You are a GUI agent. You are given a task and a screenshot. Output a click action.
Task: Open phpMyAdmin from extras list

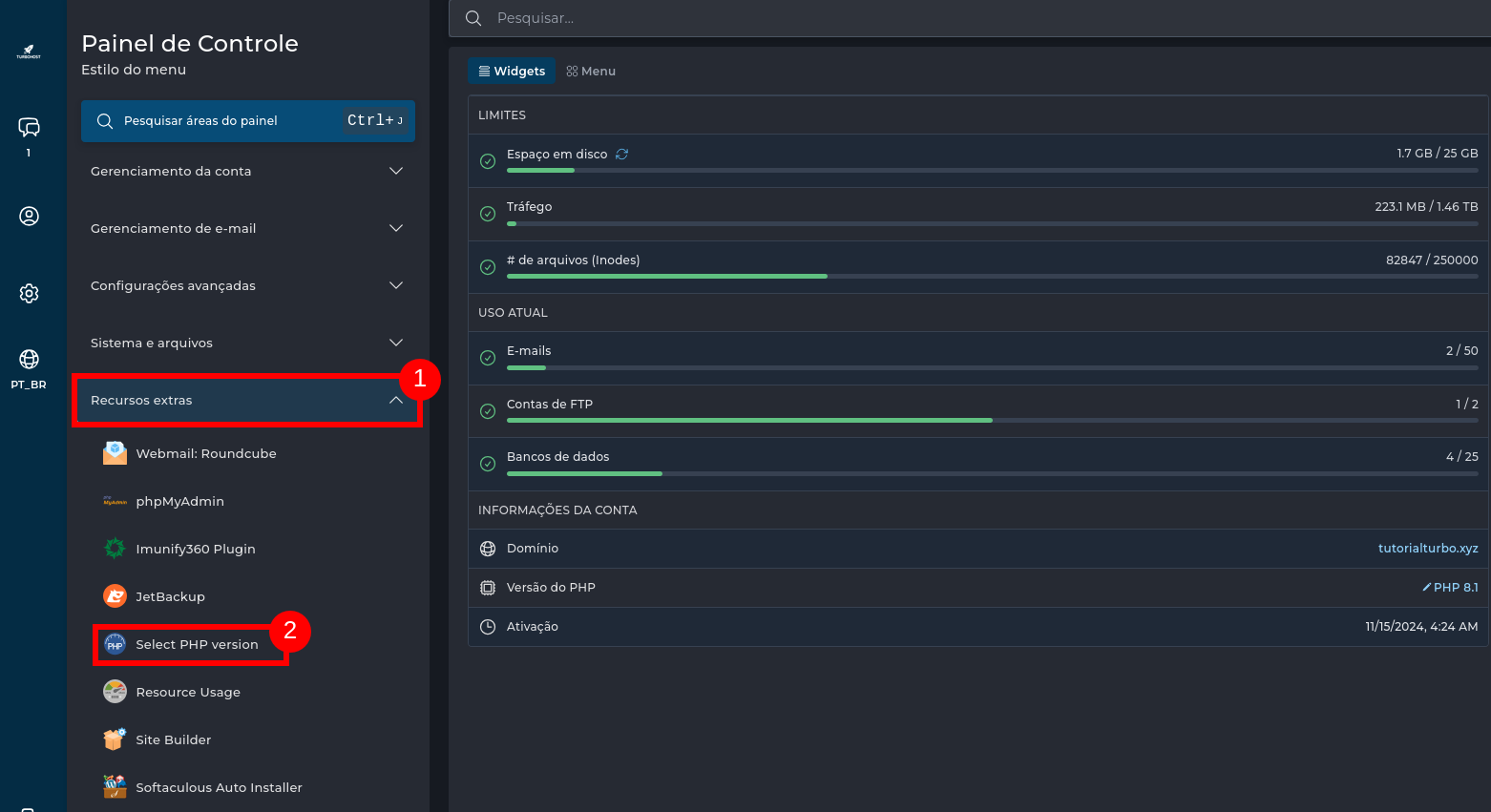(x=179, y=501)
